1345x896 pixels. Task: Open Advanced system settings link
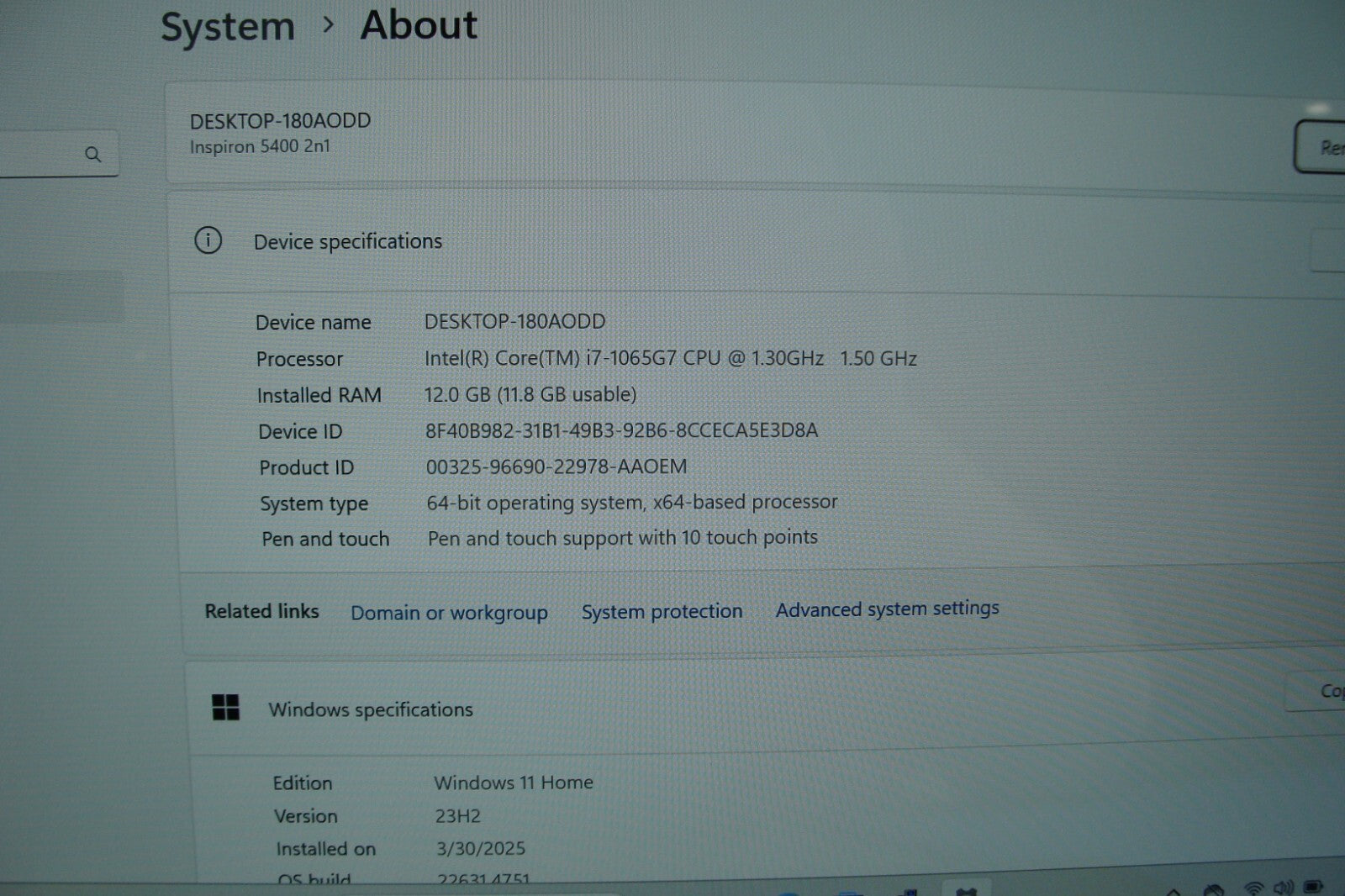tap(887, 609)
